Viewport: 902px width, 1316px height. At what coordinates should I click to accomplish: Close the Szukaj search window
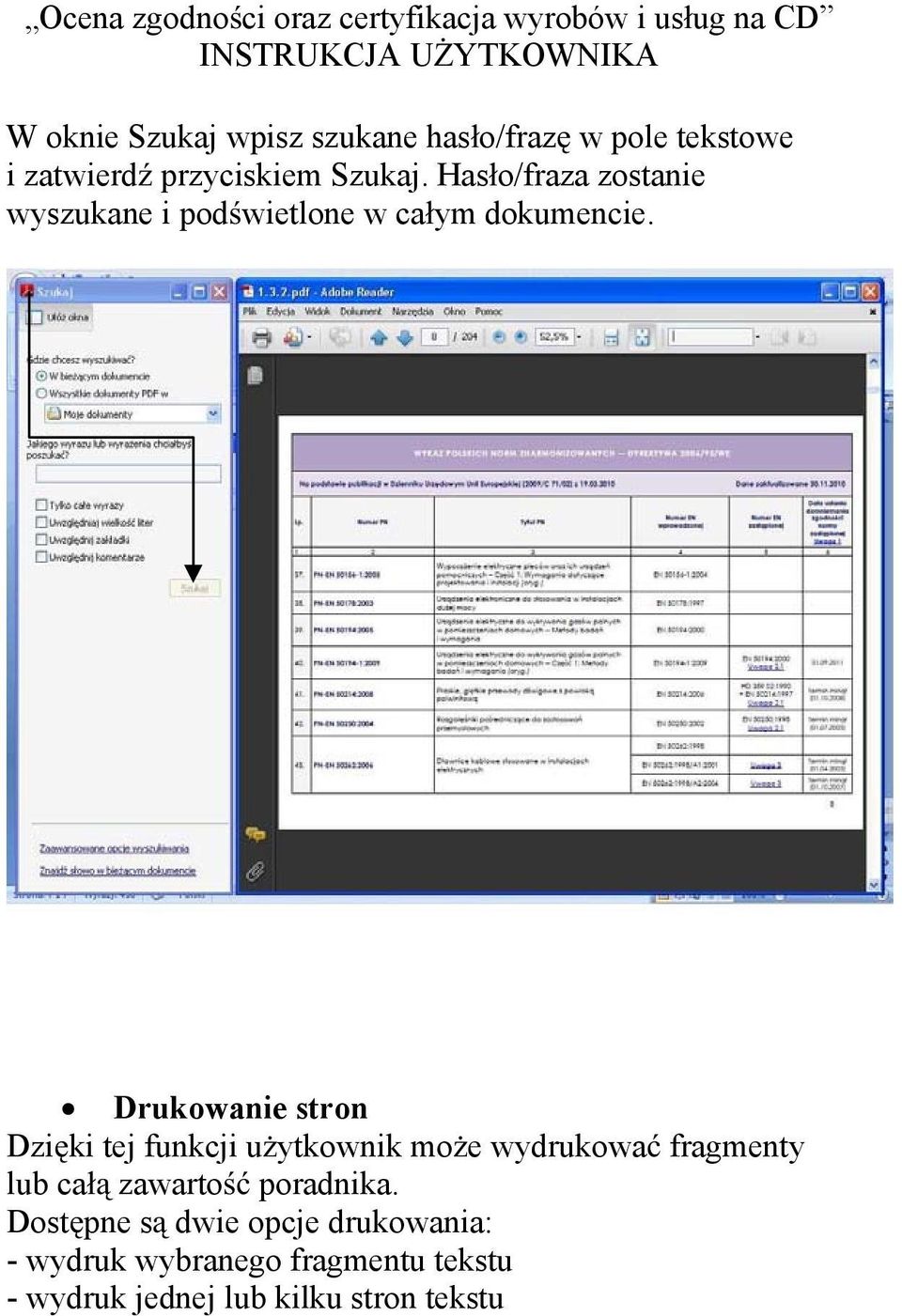219,292
